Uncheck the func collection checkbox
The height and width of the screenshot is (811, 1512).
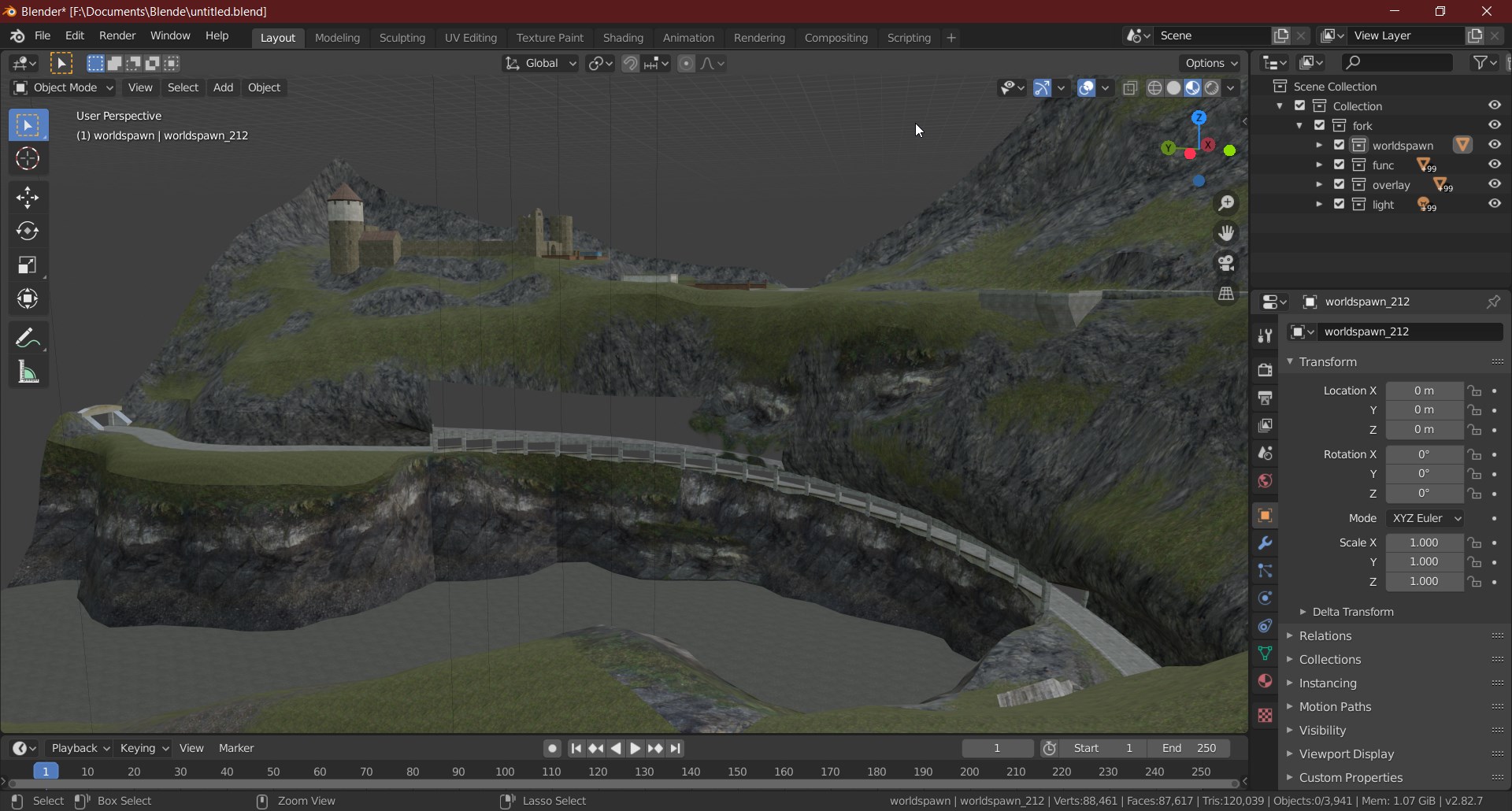point(1339,165)
